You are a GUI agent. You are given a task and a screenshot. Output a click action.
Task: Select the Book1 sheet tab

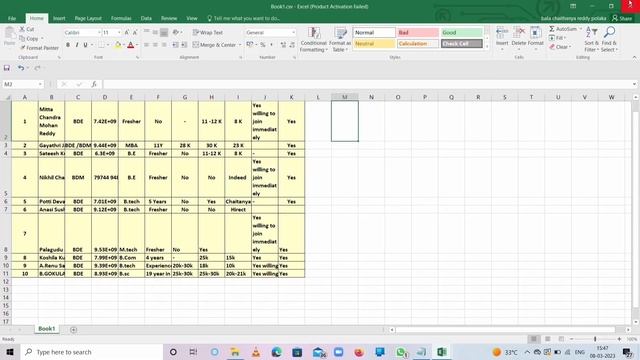click(47, 329)
